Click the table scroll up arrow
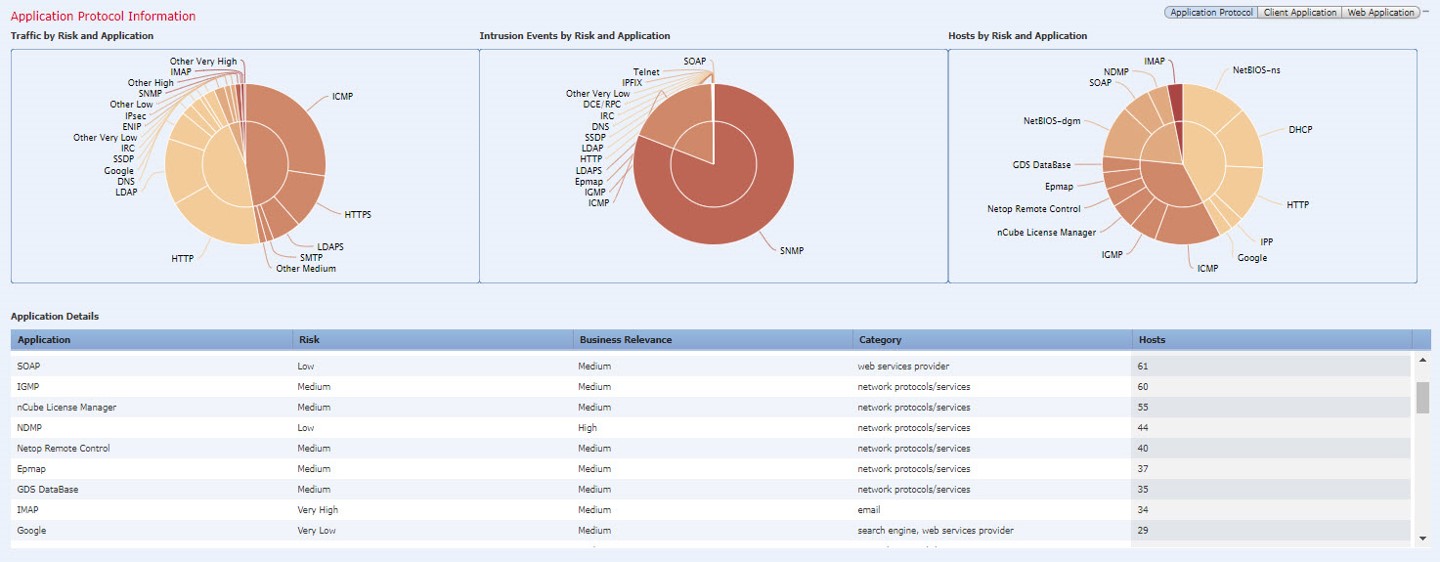1440x562 pixels. coord(1423,361)
